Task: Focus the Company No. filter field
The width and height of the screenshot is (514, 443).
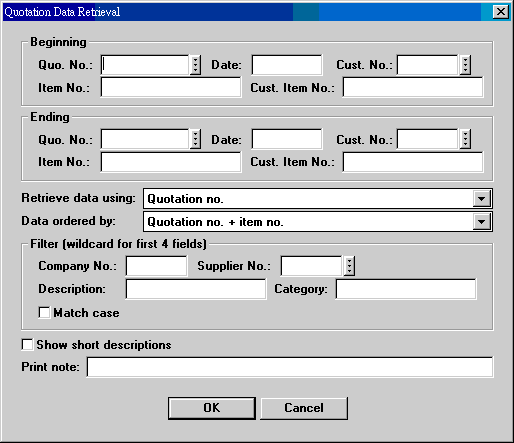Action: click(156, 266)
